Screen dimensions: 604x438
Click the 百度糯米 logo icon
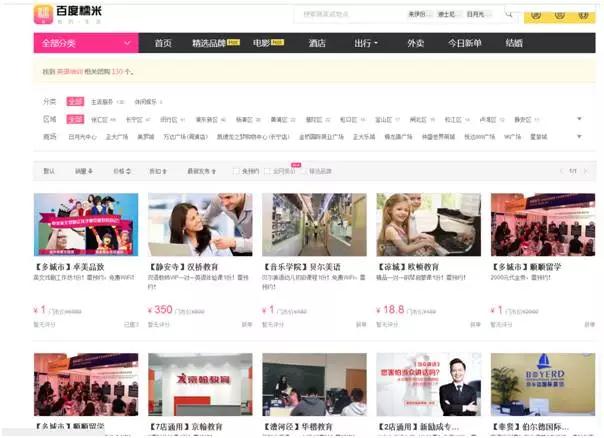coord(43,14)
